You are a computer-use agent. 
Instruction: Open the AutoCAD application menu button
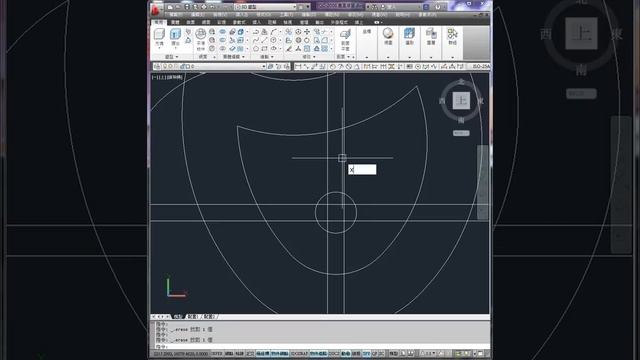tap(155, 10)
